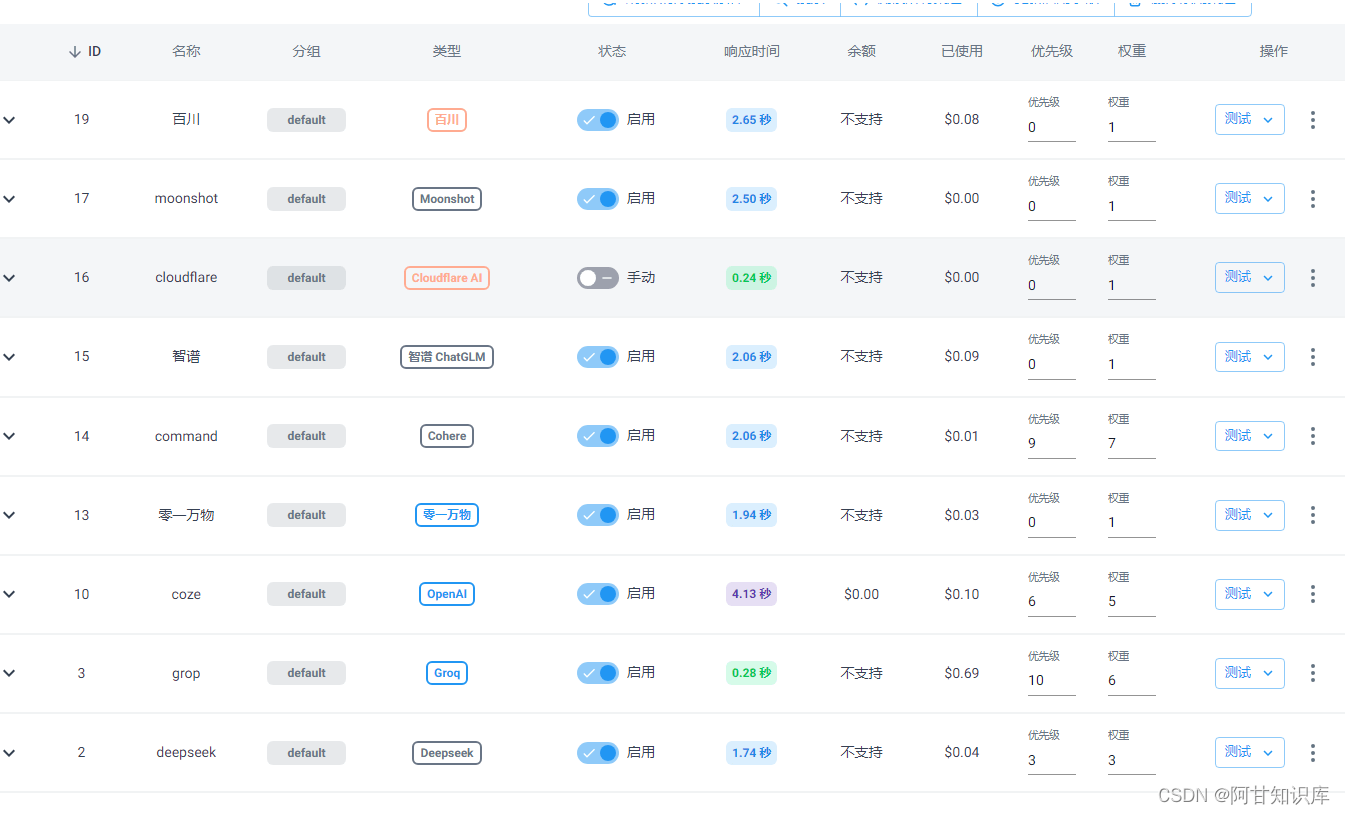1345x814 pixels.
Task: Sort the table by the ID column
Action: coord(84,51)
